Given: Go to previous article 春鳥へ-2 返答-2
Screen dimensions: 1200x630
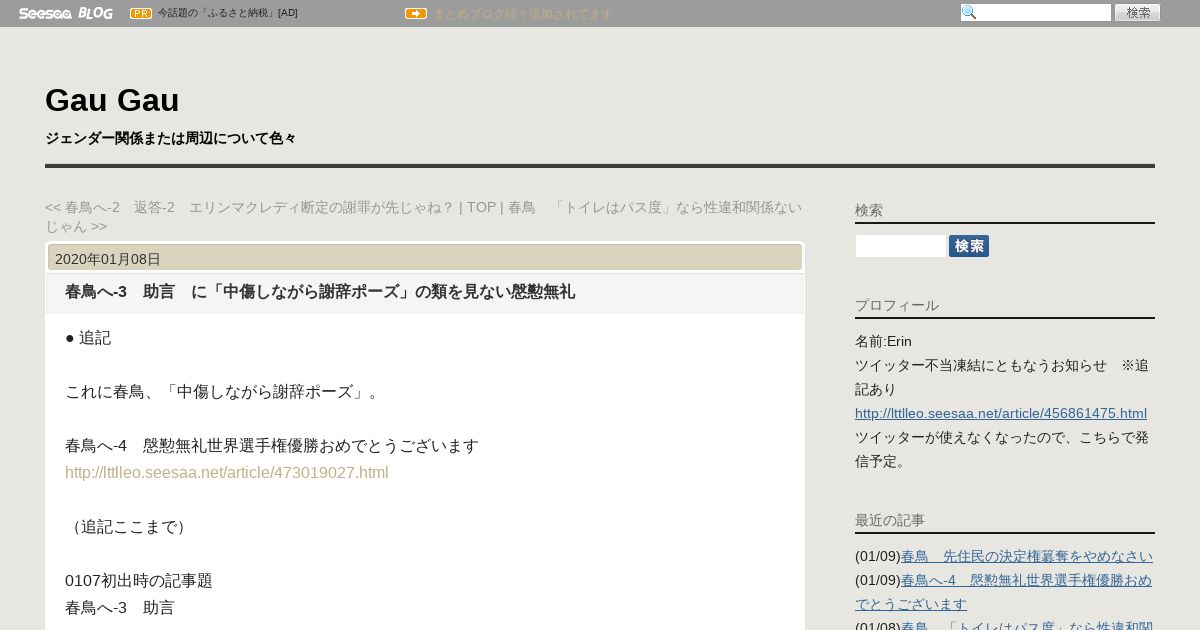Looking at the screenshot, I should (249, 207).
